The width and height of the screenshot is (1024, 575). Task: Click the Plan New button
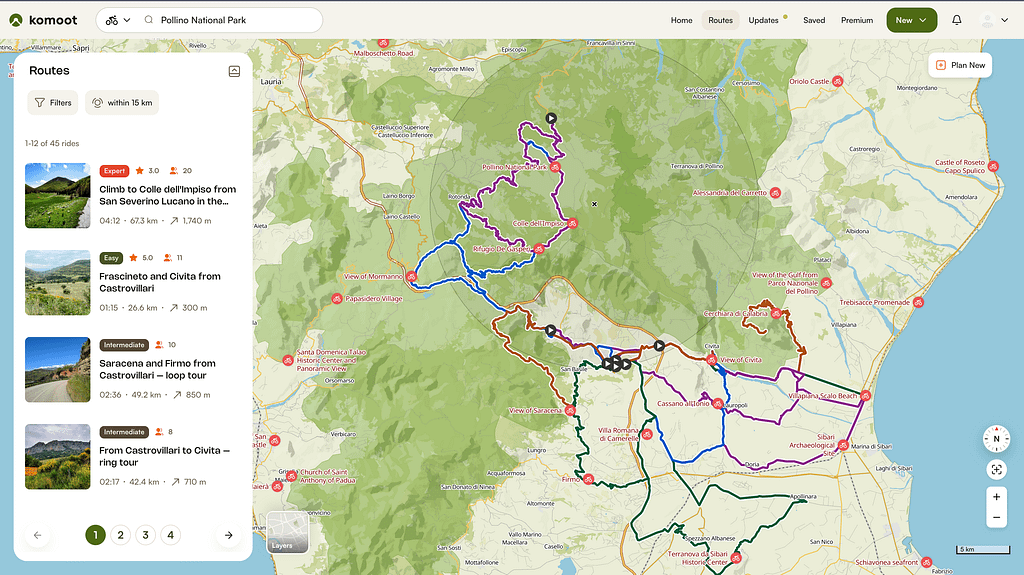(960, 65)
